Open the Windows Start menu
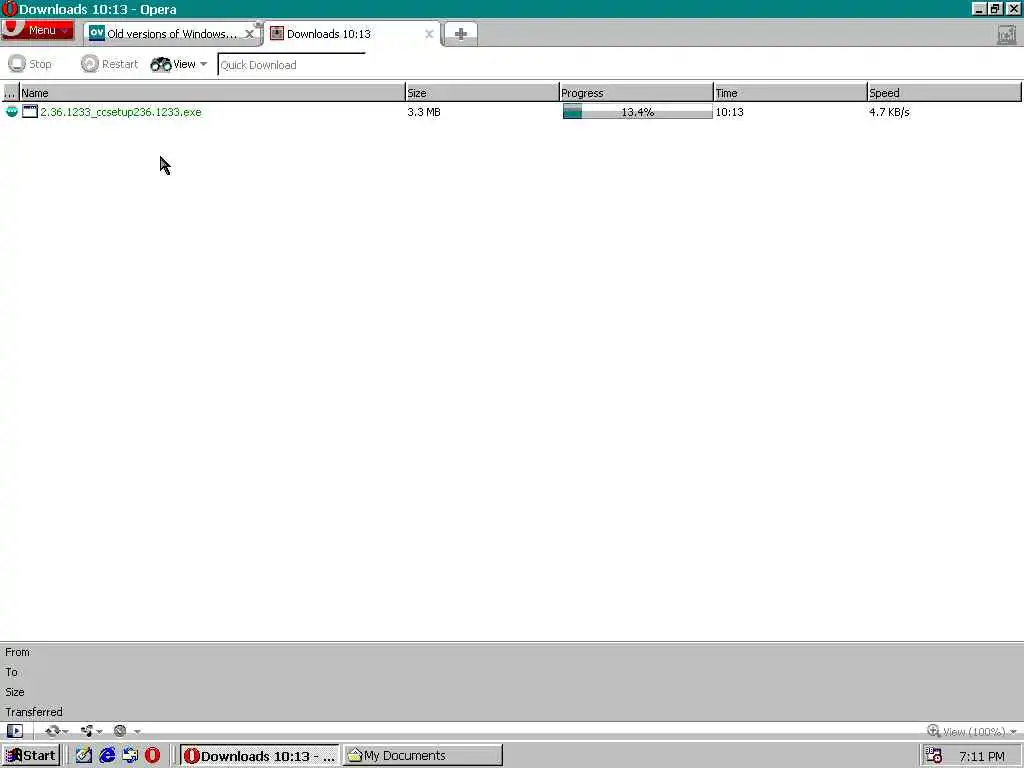 31,756
